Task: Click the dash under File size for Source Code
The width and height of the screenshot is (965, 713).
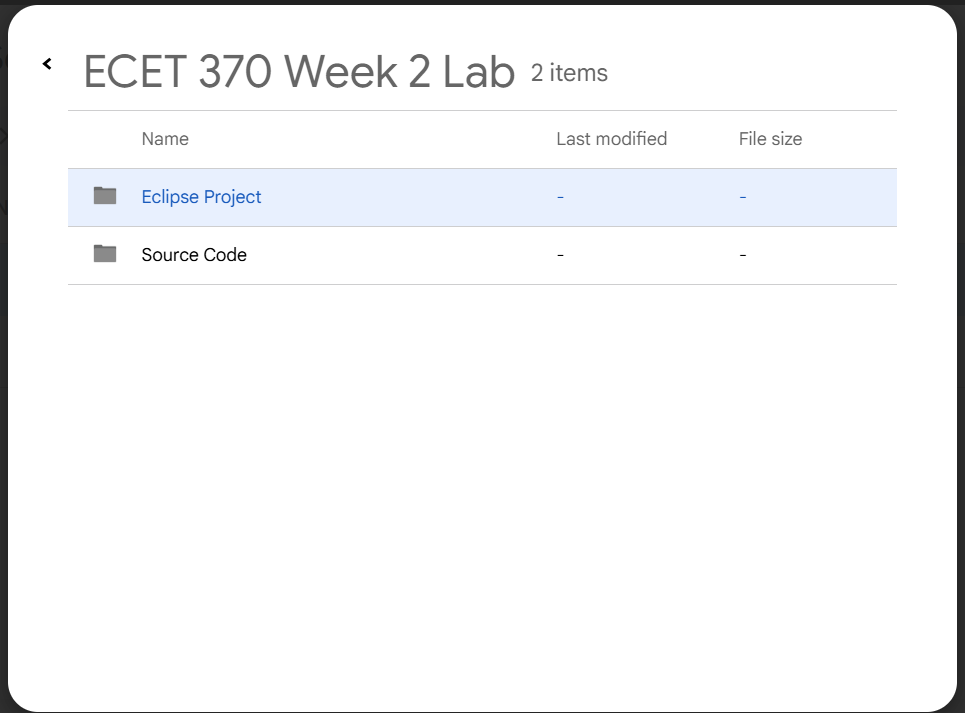Action: pyautogui.click(x=742, y=254)
